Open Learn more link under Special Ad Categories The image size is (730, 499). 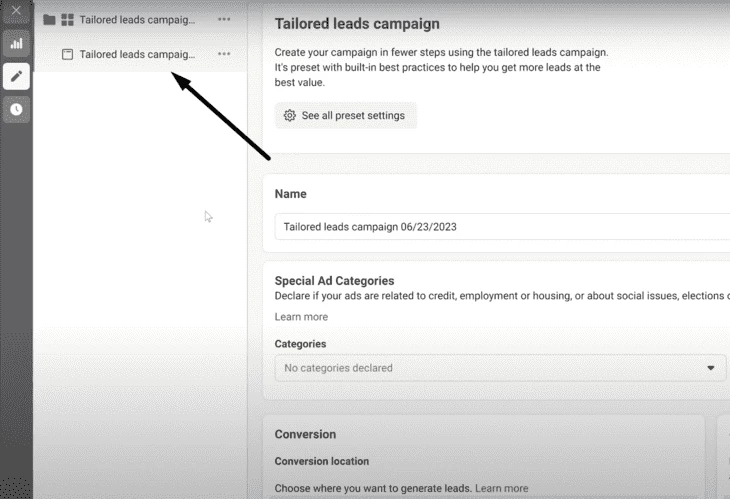coord(301,317)
